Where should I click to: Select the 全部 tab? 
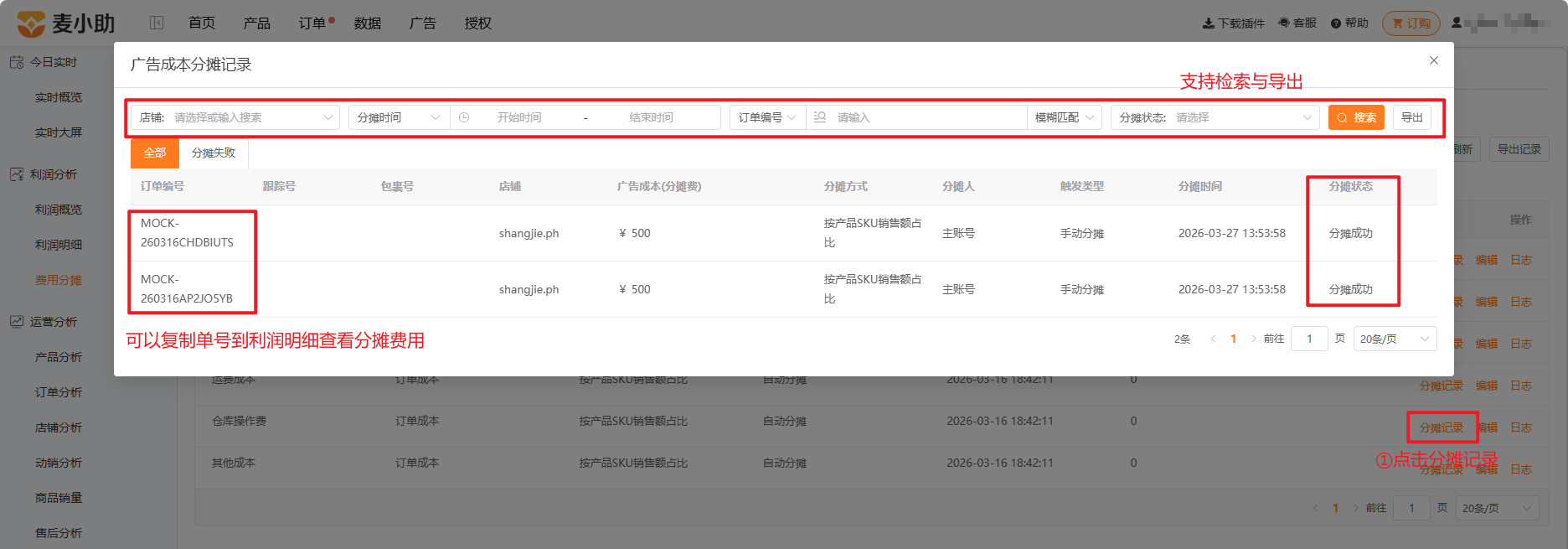(x=155, y=153)
